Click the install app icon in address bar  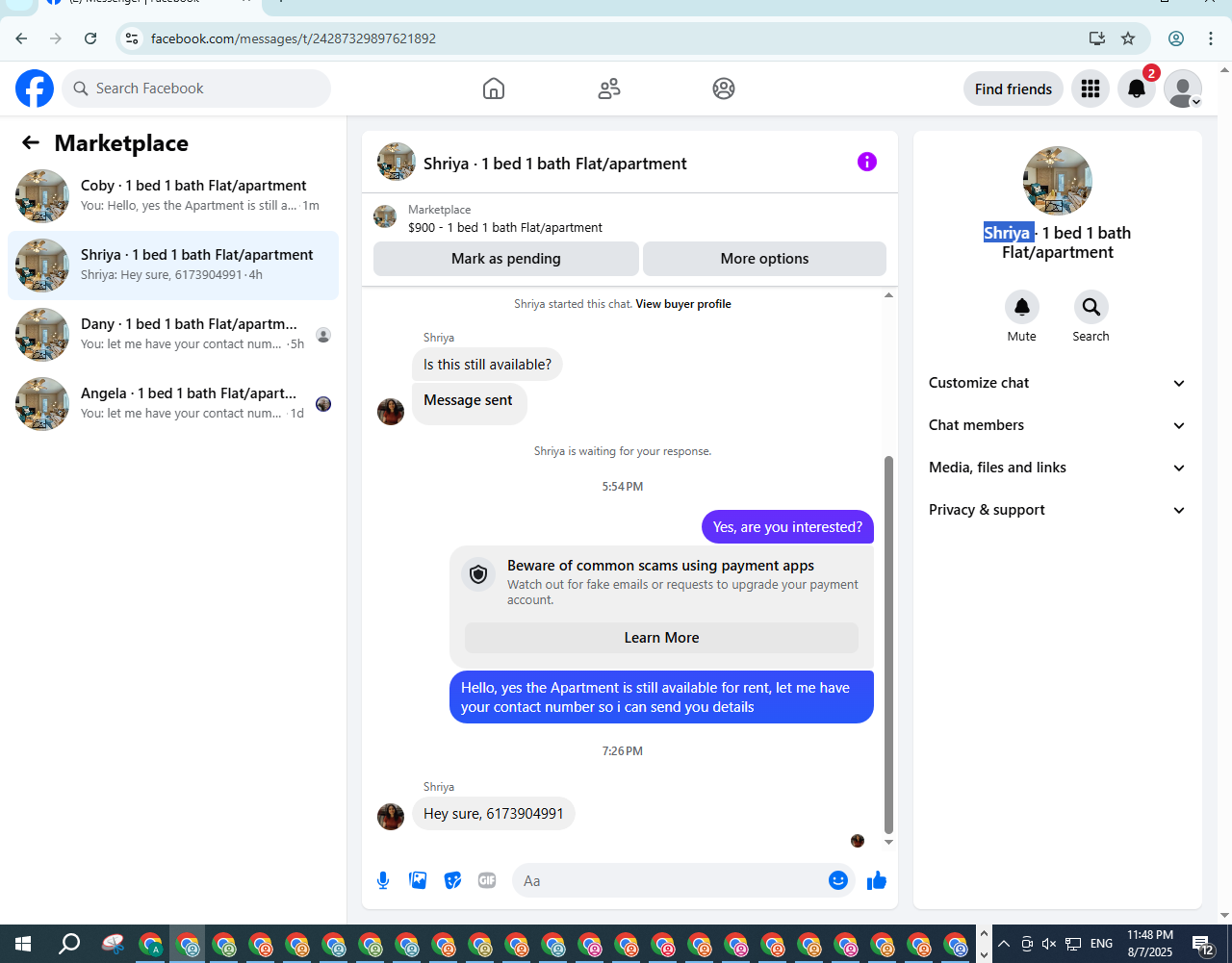[1097, 38]
